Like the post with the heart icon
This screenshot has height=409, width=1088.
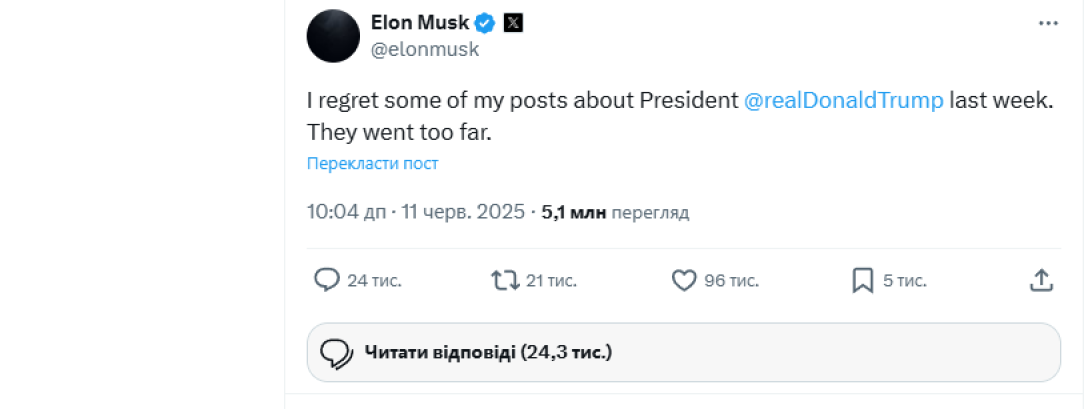pos(684,281)
